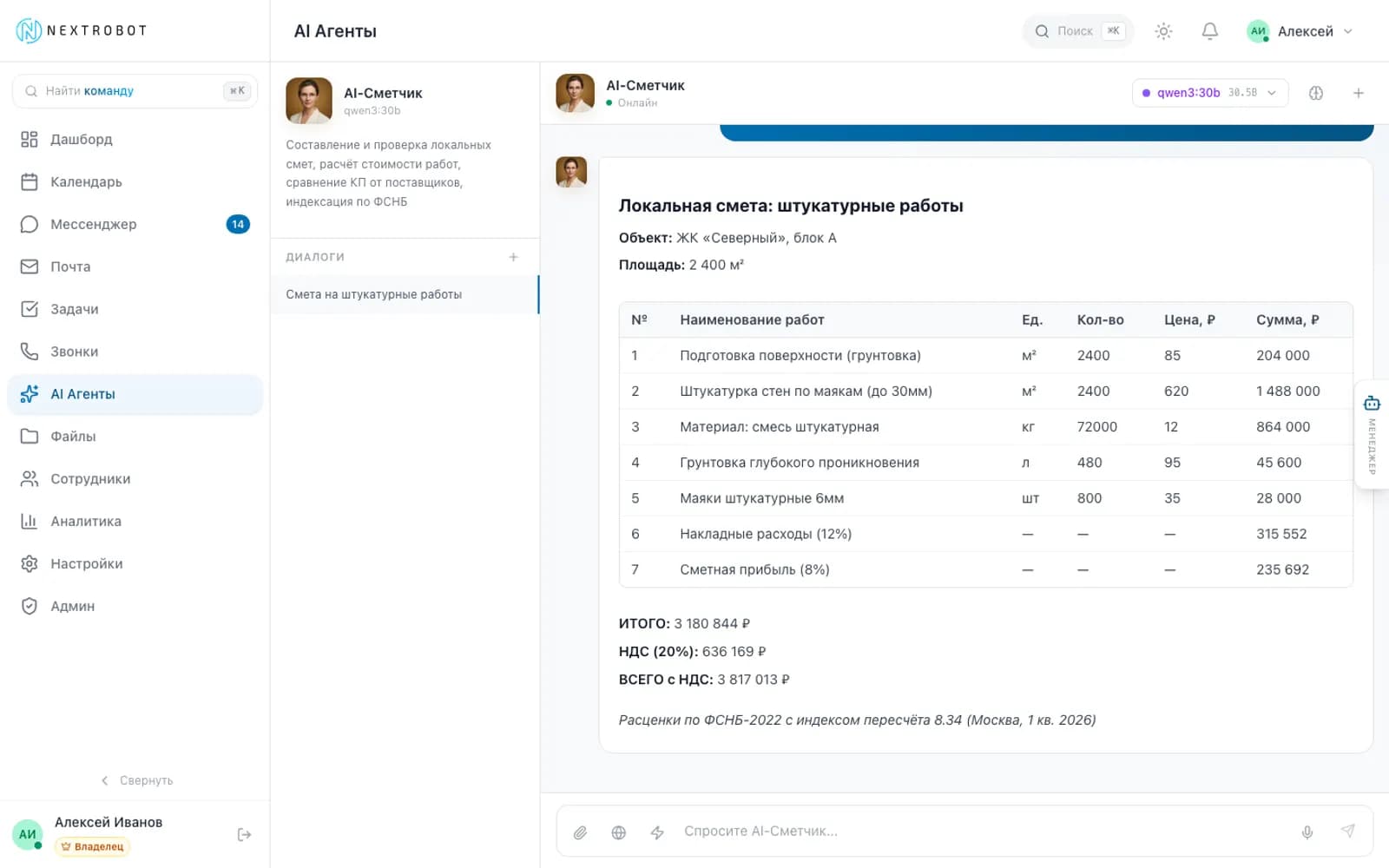Viewport: 1389px width, 868px height.
Task: Click the Настройки gear icon
Action: 30,564
